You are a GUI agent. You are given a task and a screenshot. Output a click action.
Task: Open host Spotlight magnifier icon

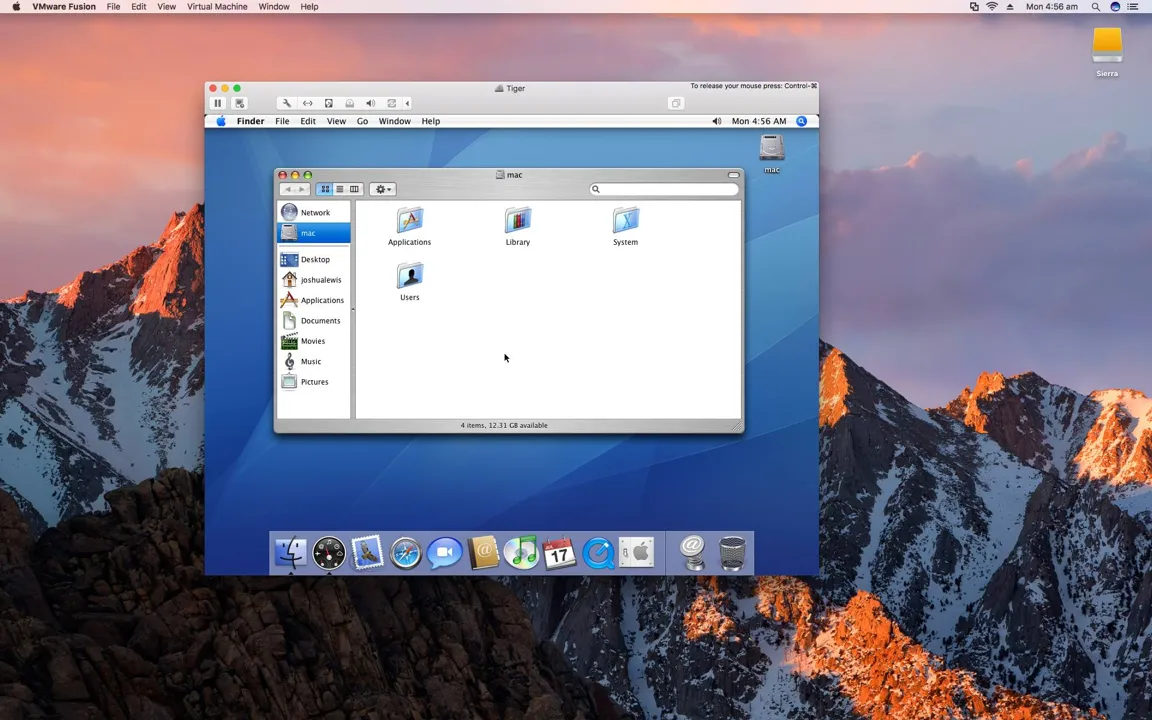pyautogui.click(x=1095, y=7)
